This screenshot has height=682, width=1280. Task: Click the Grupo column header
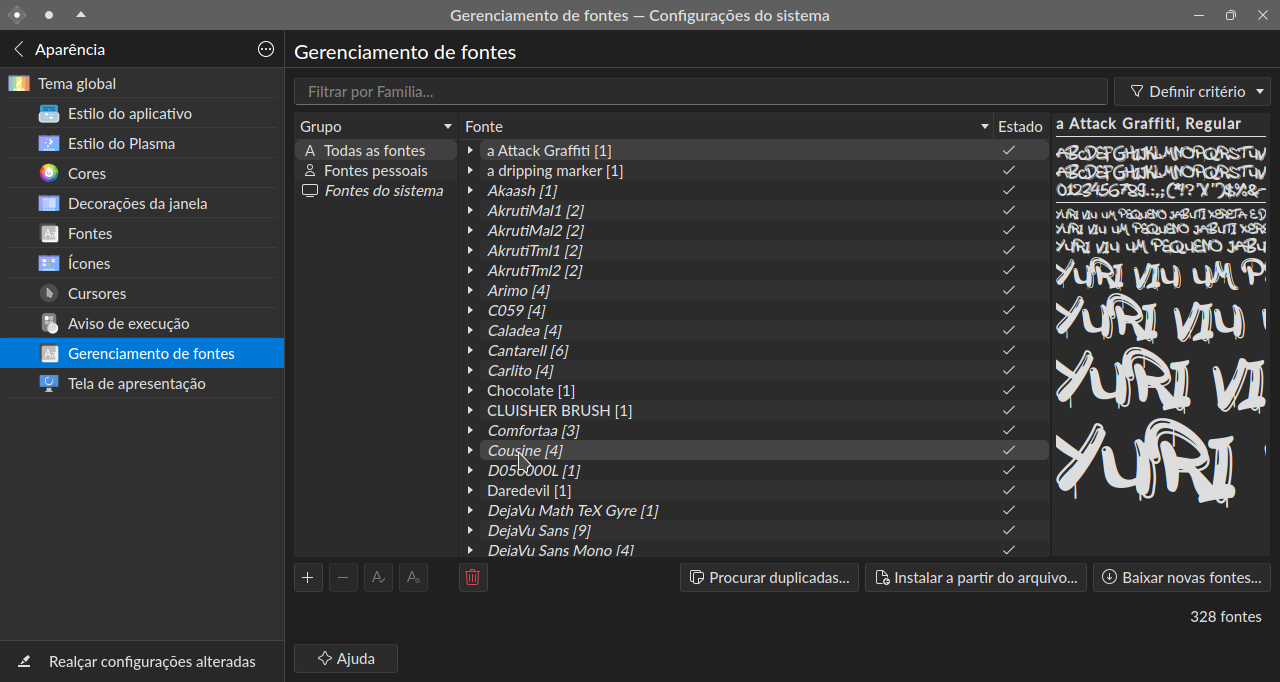[376, 127]
